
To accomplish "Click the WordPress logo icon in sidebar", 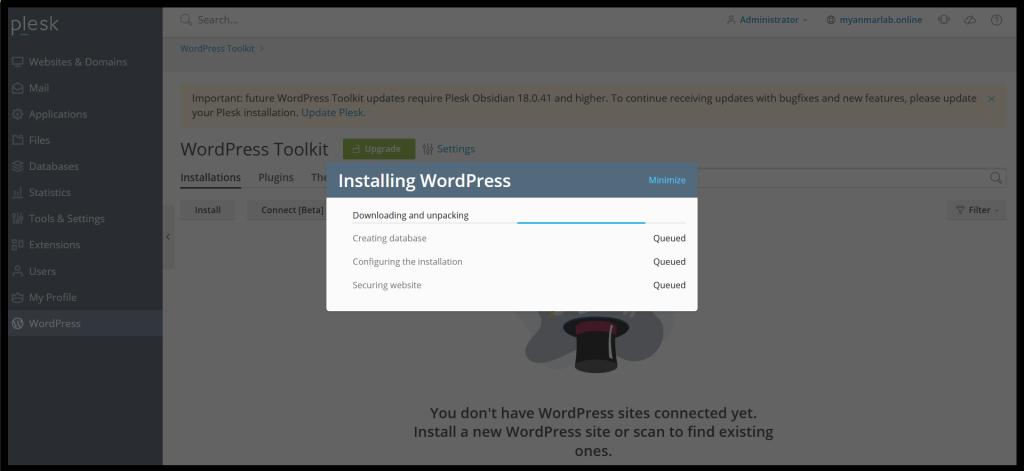I will pyautogui.click(x=18, y=323).
